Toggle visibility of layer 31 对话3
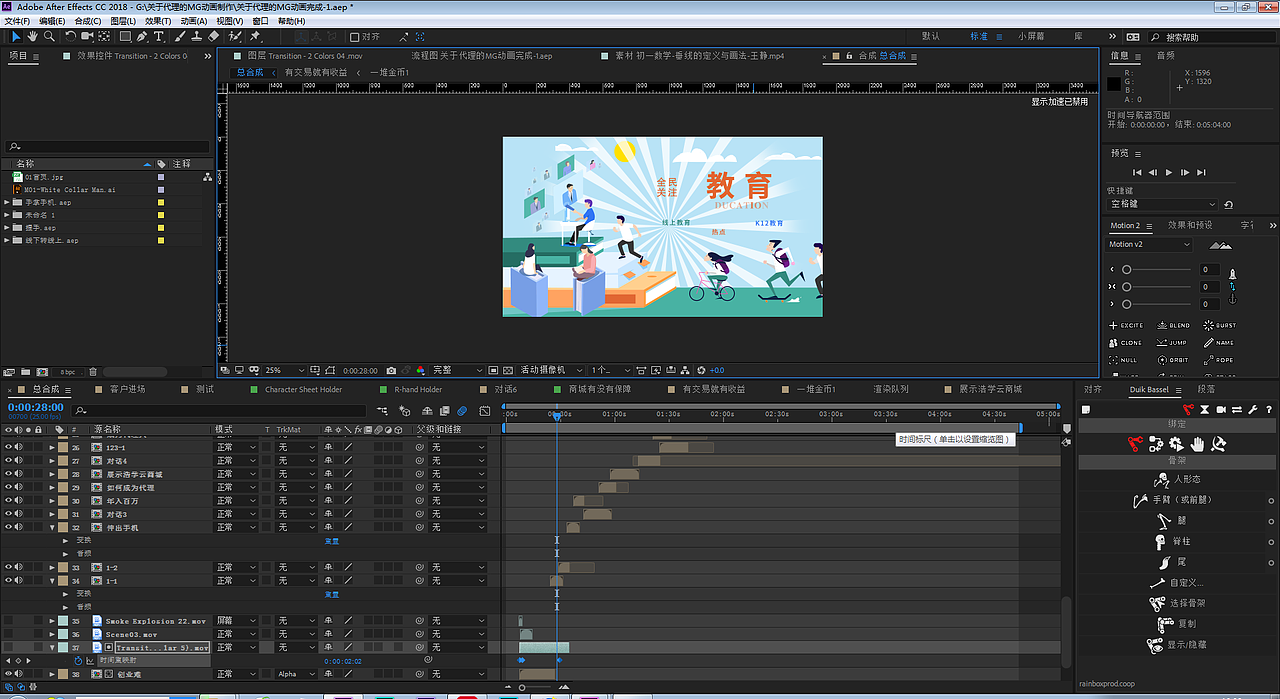This screenshot has width=1280, height=699. coord(8,514)
